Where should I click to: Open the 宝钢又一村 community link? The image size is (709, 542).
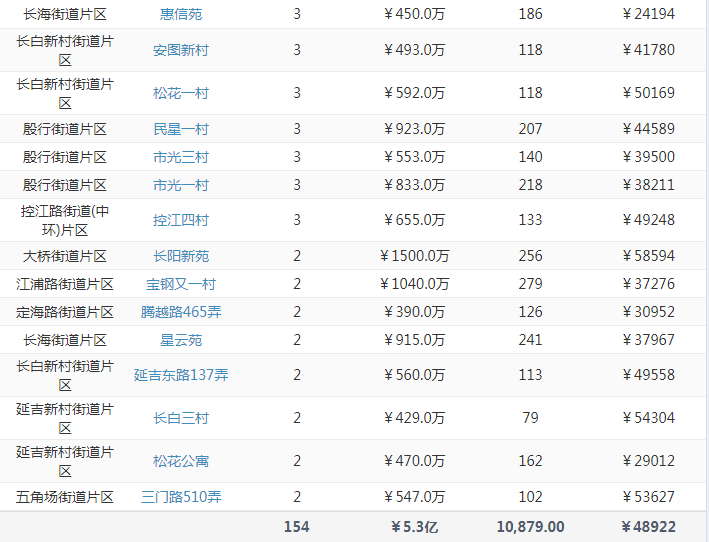tap(181, 284)
